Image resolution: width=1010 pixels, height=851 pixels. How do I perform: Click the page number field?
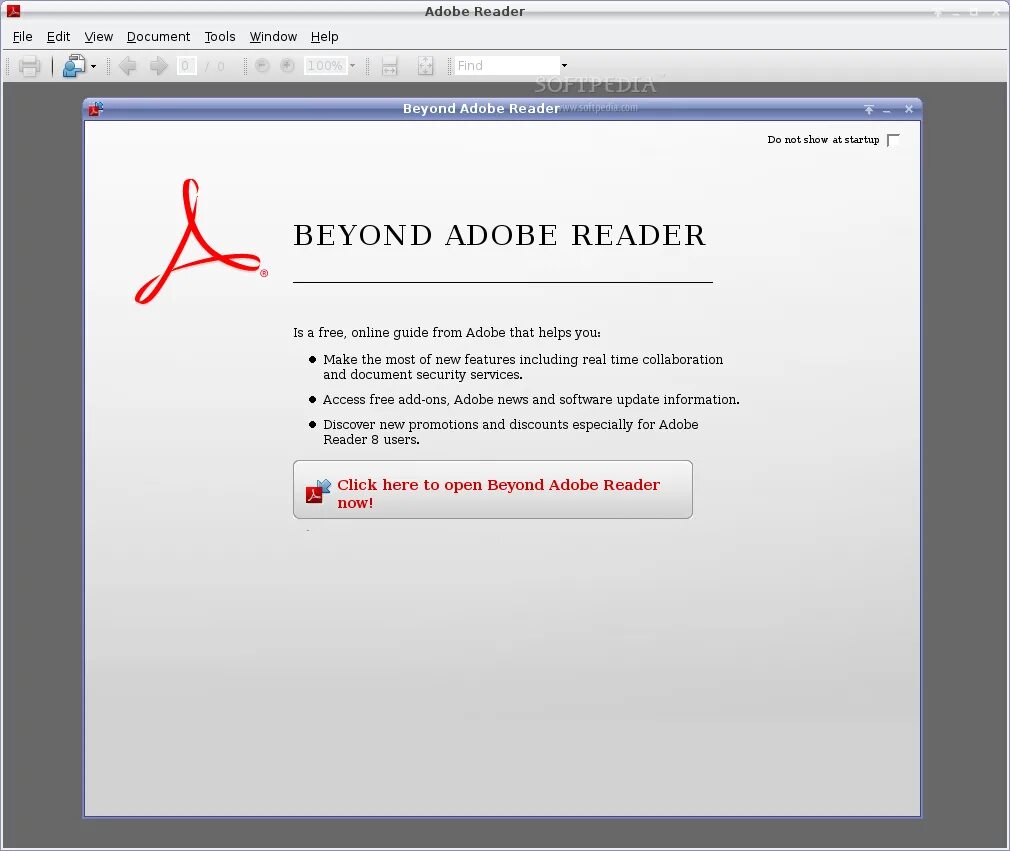coord(187,66)
